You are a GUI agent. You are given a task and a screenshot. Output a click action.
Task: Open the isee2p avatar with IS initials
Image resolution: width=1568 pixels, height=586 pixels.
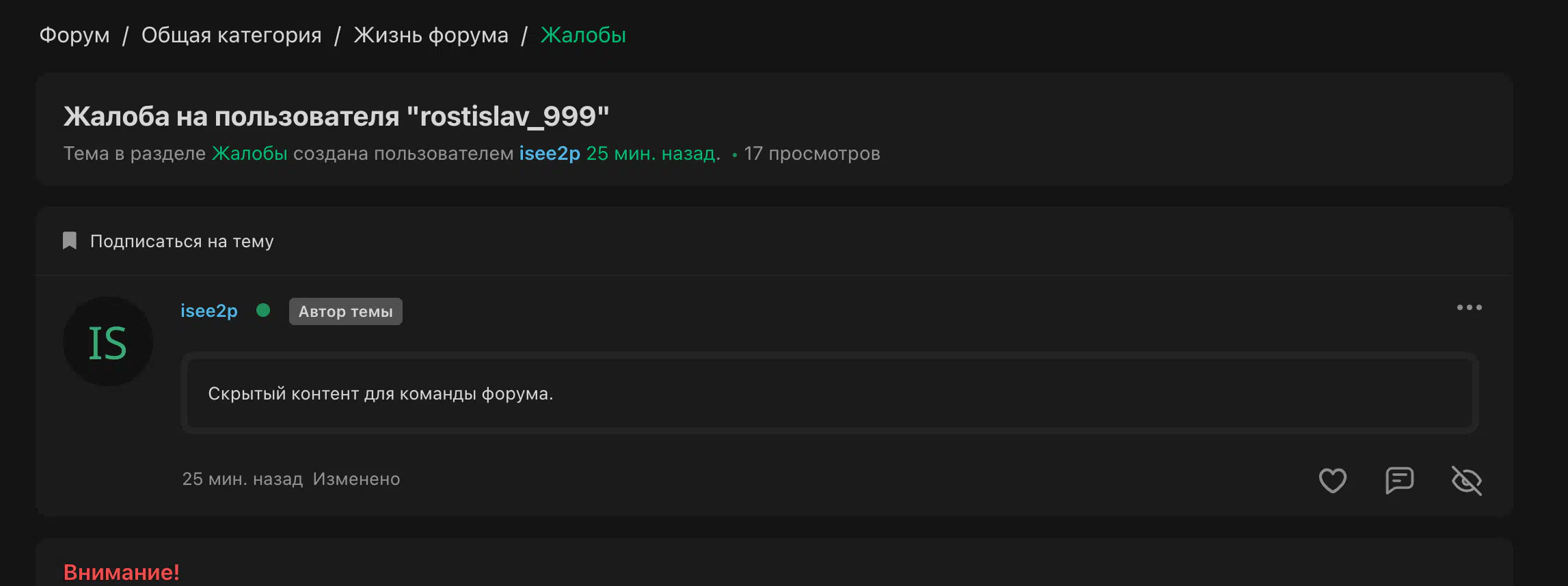pos(108,341)
